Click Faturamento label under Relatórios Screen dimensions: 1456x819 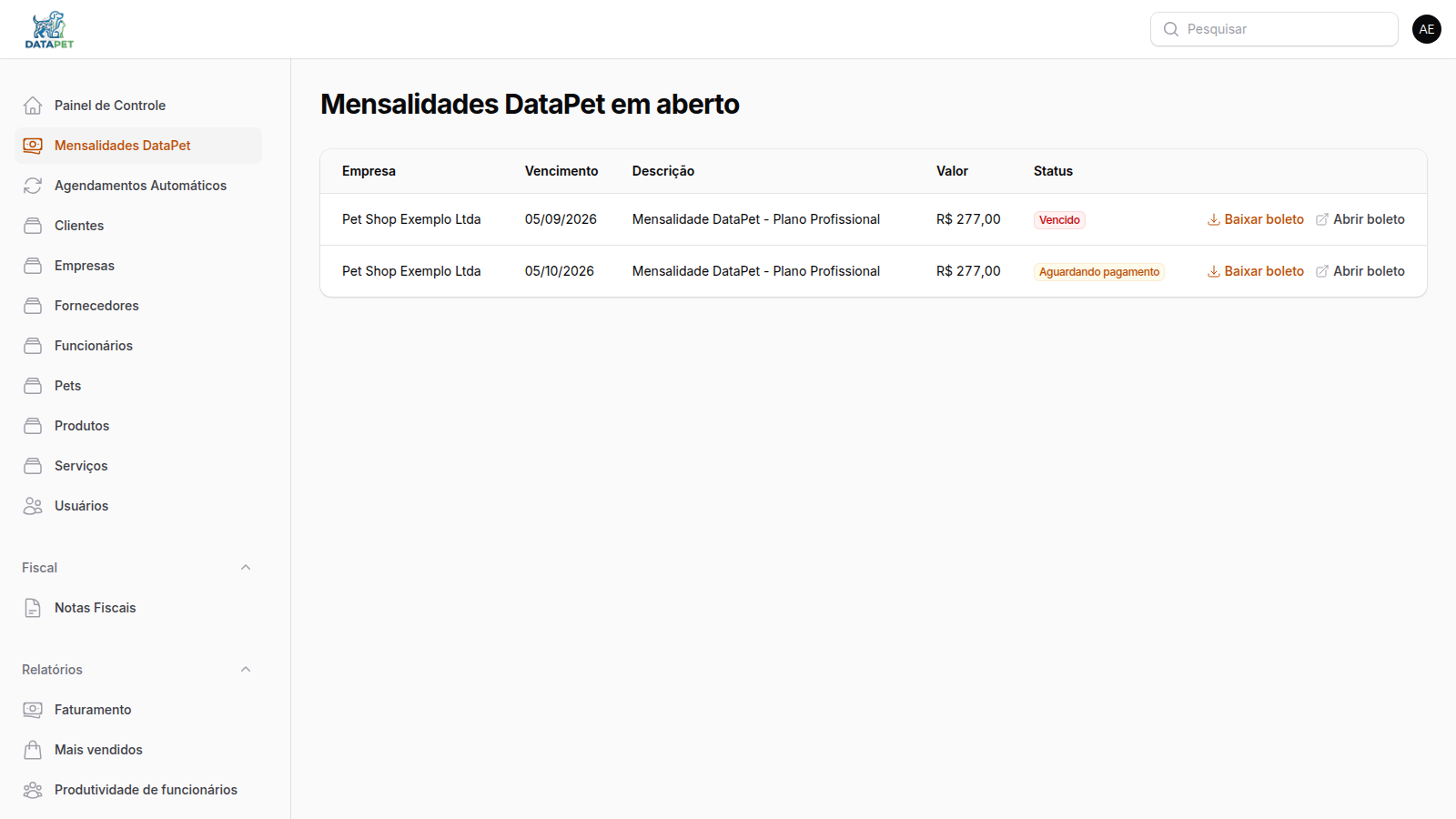(93, 710)
